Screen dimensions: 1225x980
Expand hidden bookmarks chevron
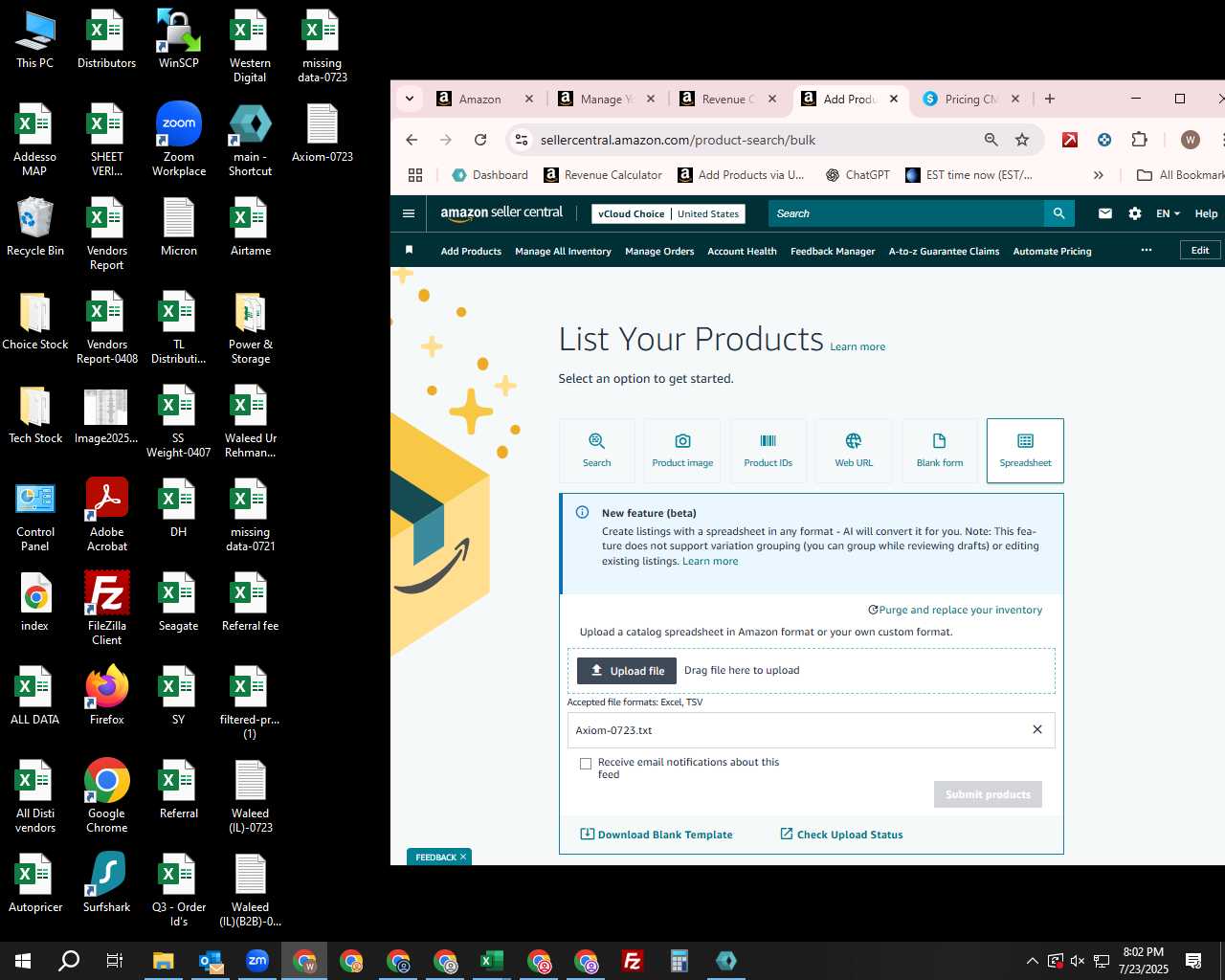[x=1098, y=175]
